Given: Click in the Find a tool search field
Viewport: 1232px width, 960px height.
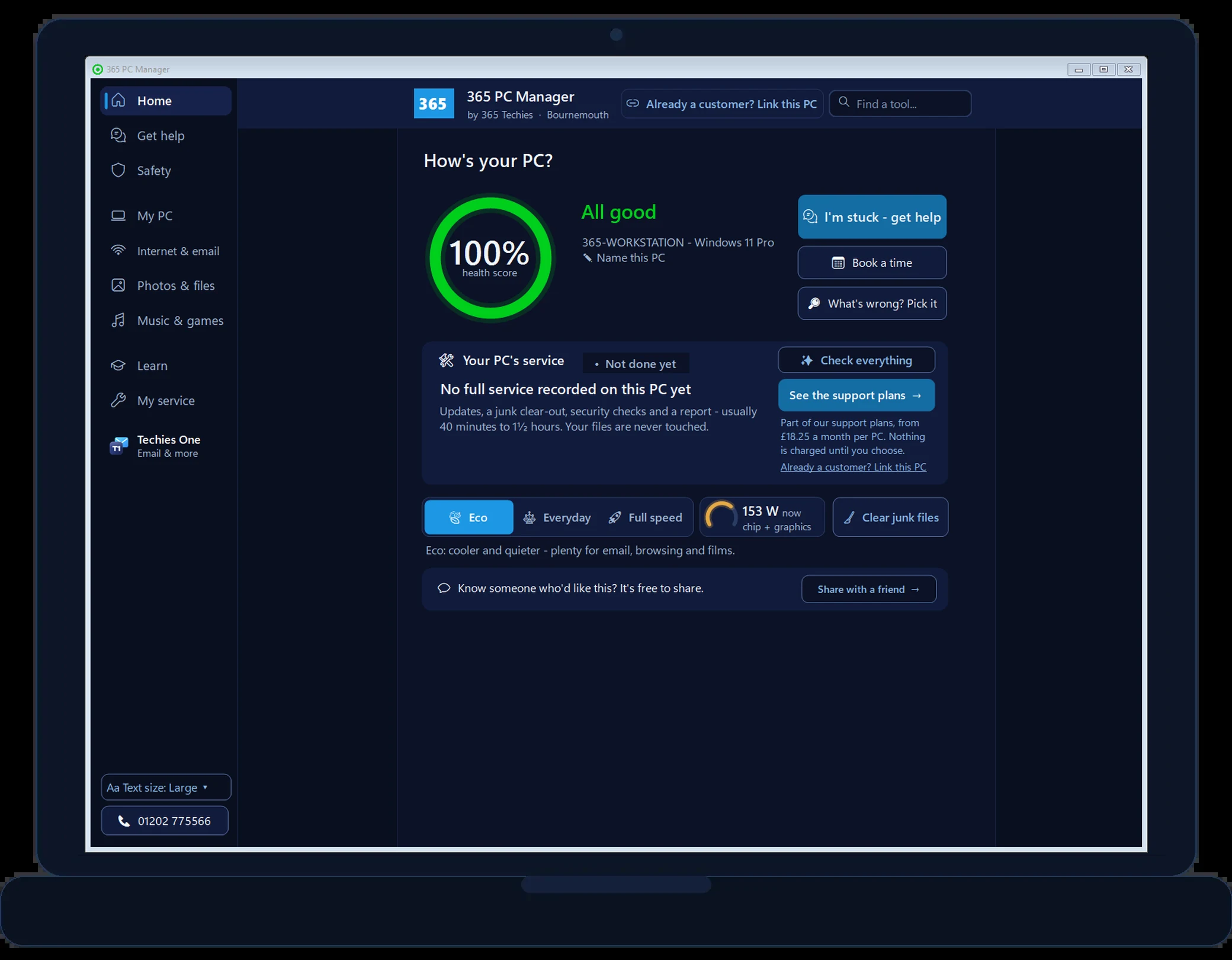Looking at the screenshot, I should pos(900,104).
